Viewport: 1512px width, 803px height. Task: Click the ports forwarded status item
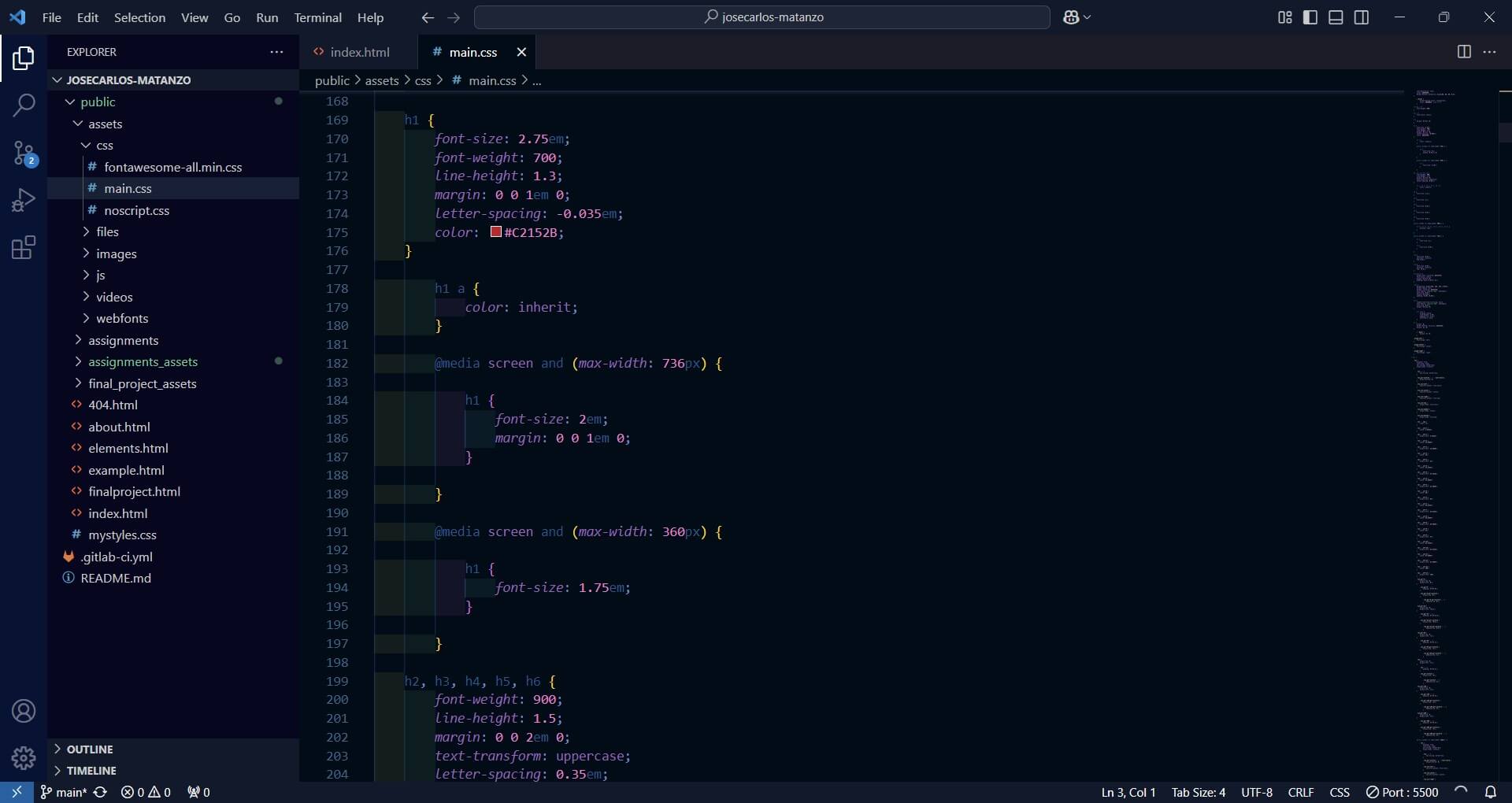point(198,792)
